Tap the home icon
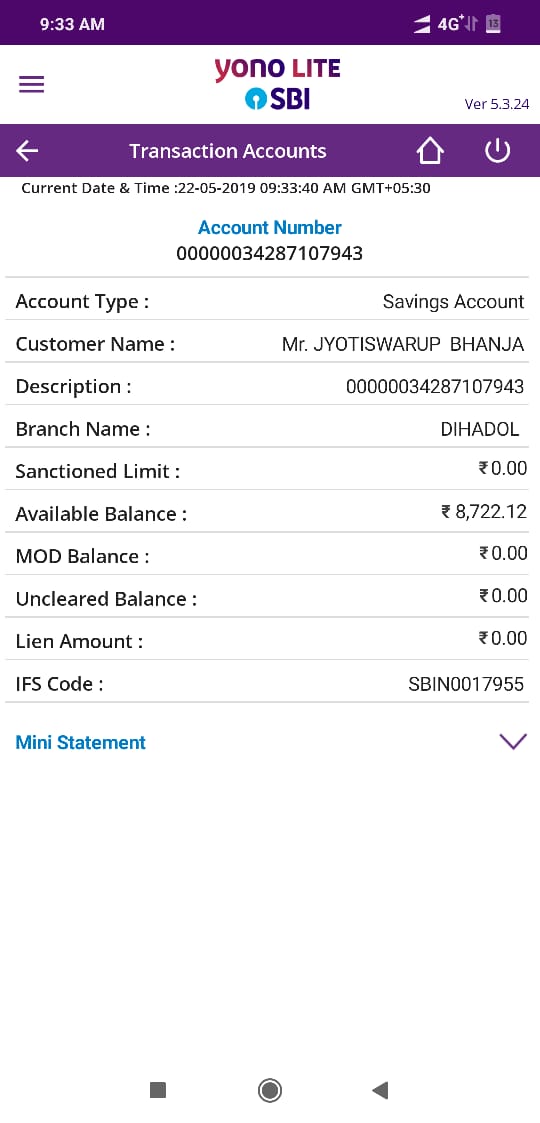540x1123 pixels. (x=430, y=151)
